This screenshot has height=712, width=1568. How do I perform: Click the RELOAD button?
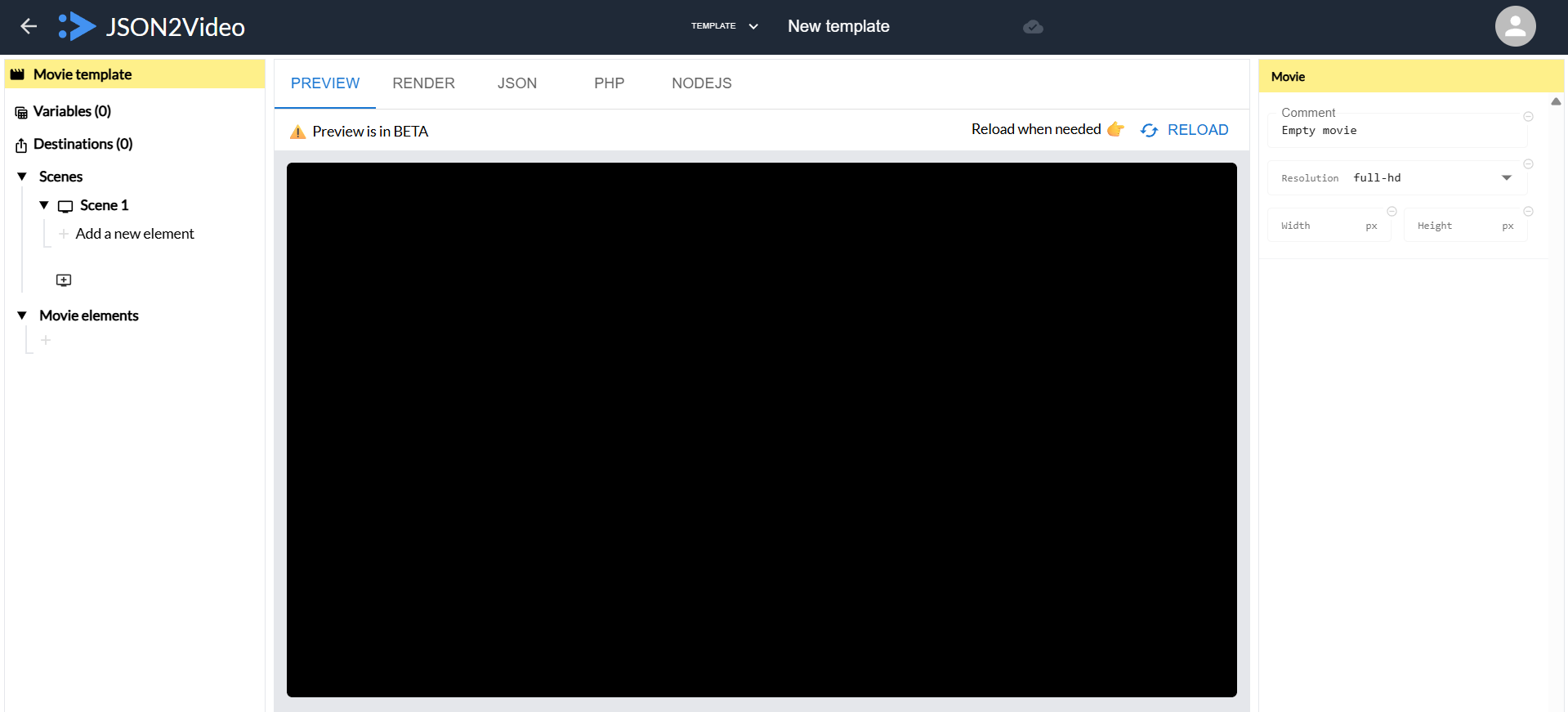pos(1185,130)
